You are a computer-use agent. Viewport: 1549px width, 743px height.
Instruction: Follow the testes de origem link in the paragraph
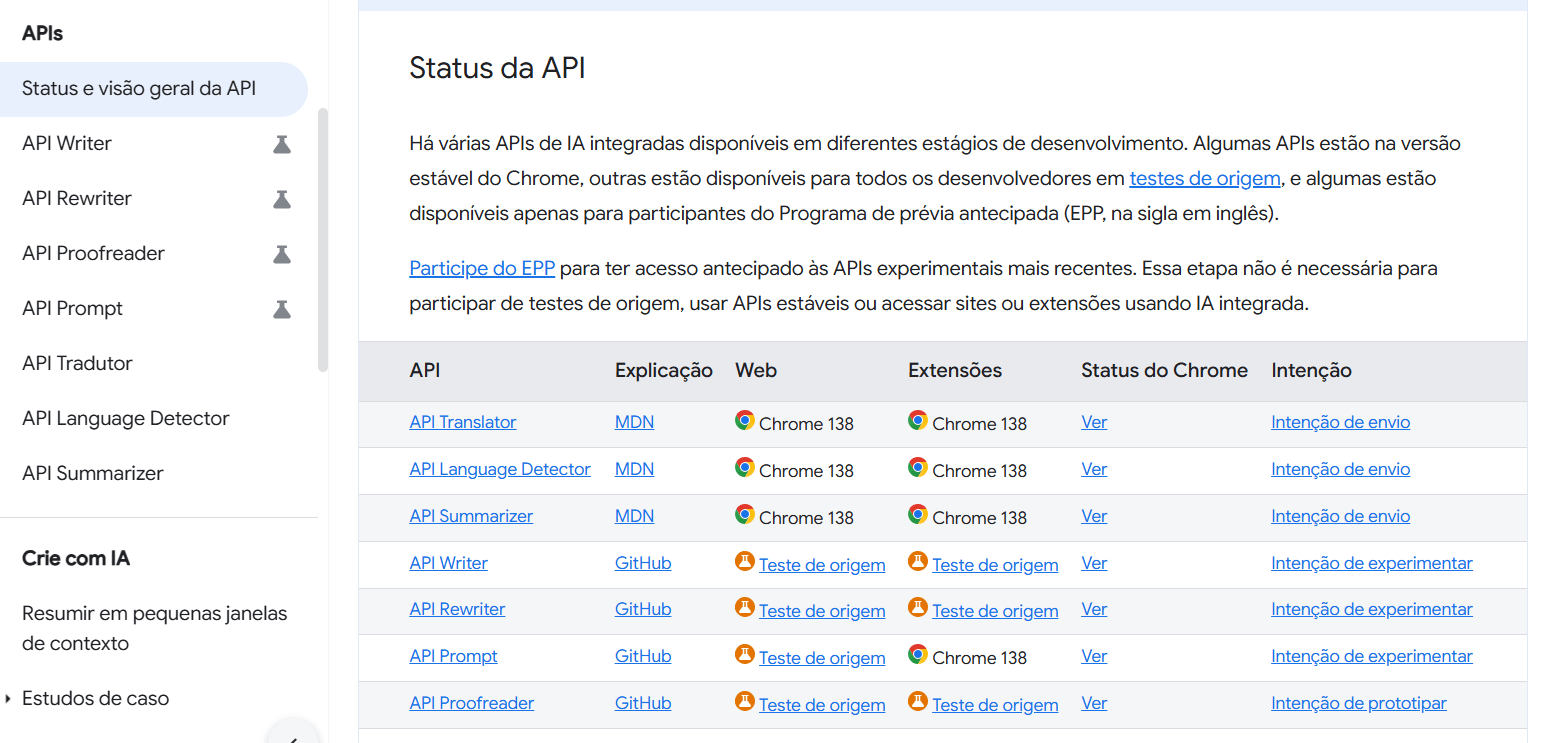[1205, 179]
